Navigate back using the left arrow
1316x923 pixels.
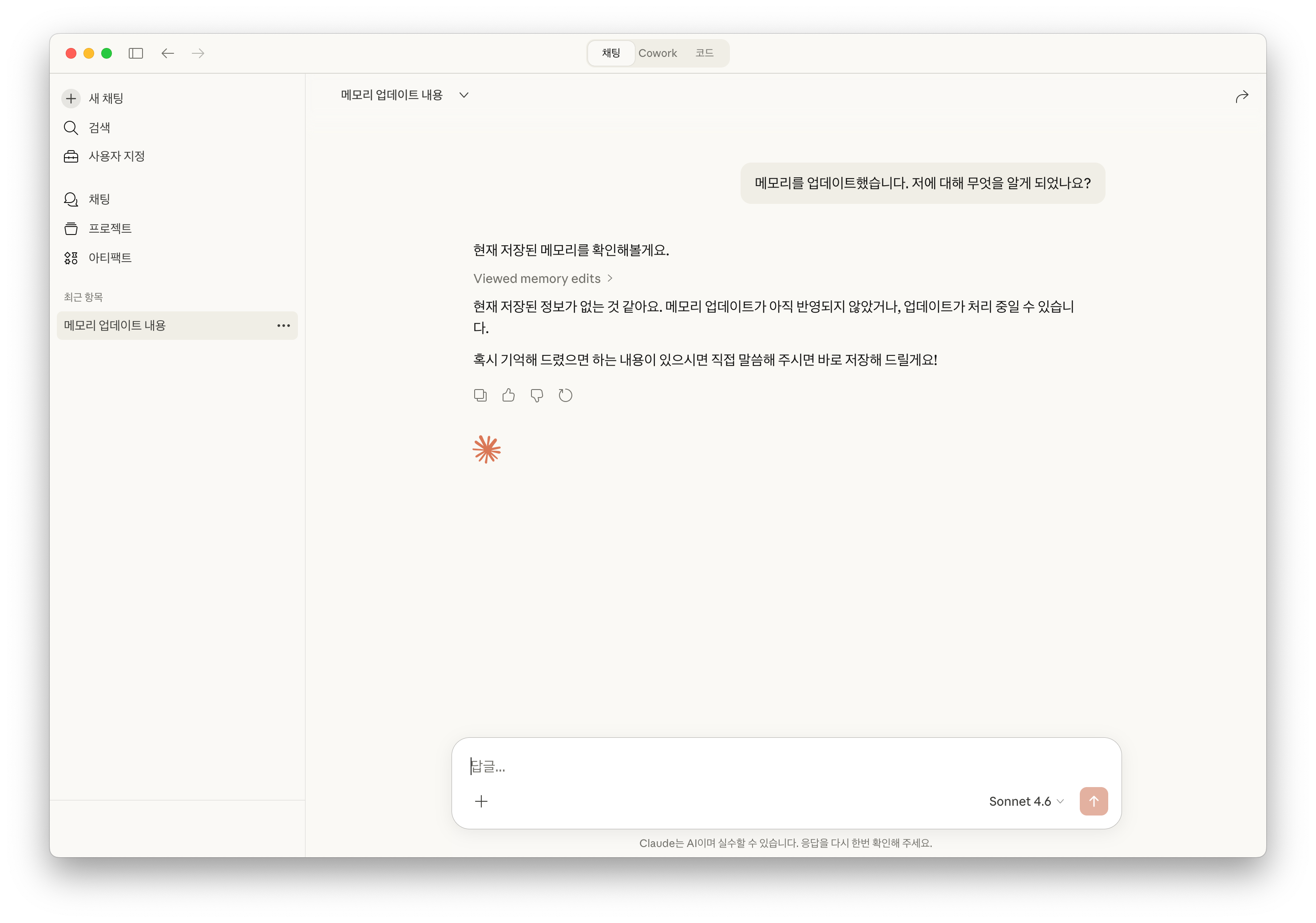[167, 53]
